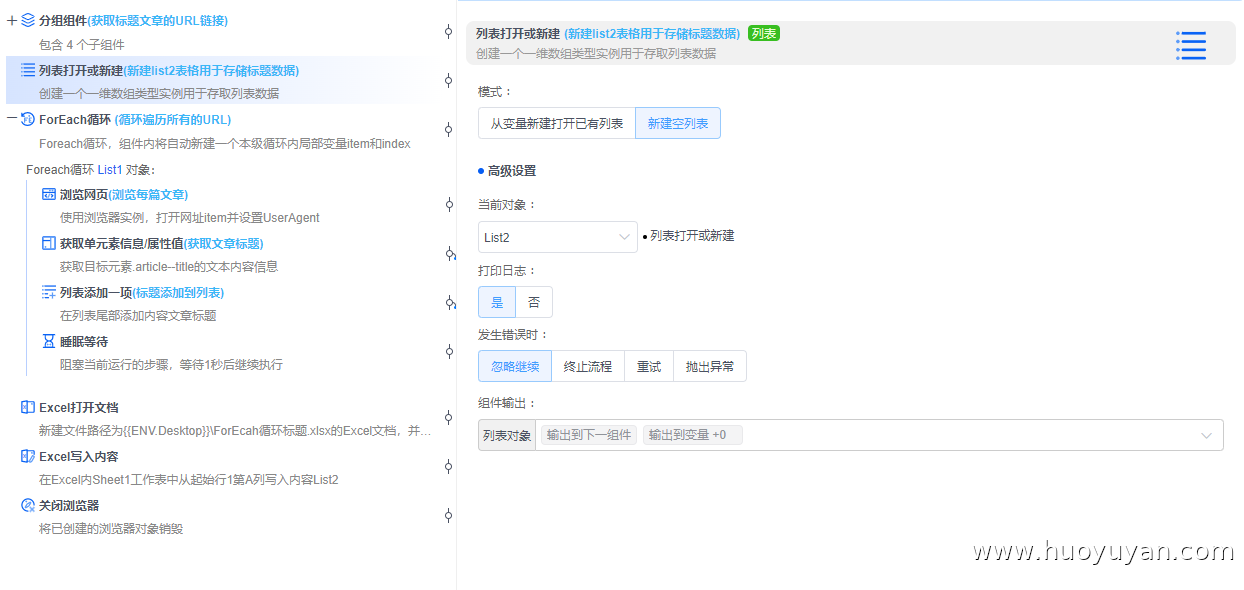Click the layers icon of 分组组件

point(28,20)
